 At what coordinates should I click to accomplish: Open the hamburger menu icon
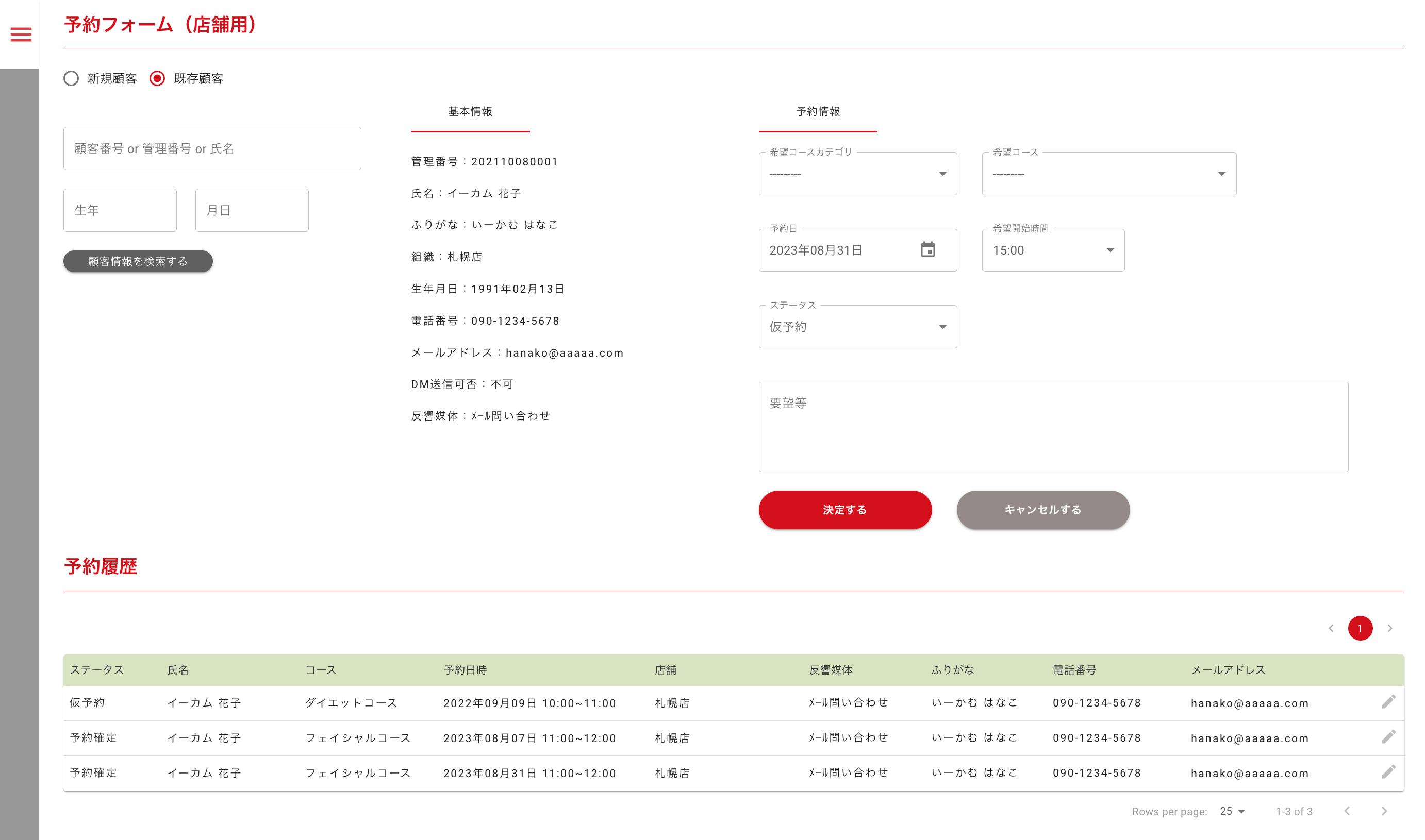(x=21, y=35)
